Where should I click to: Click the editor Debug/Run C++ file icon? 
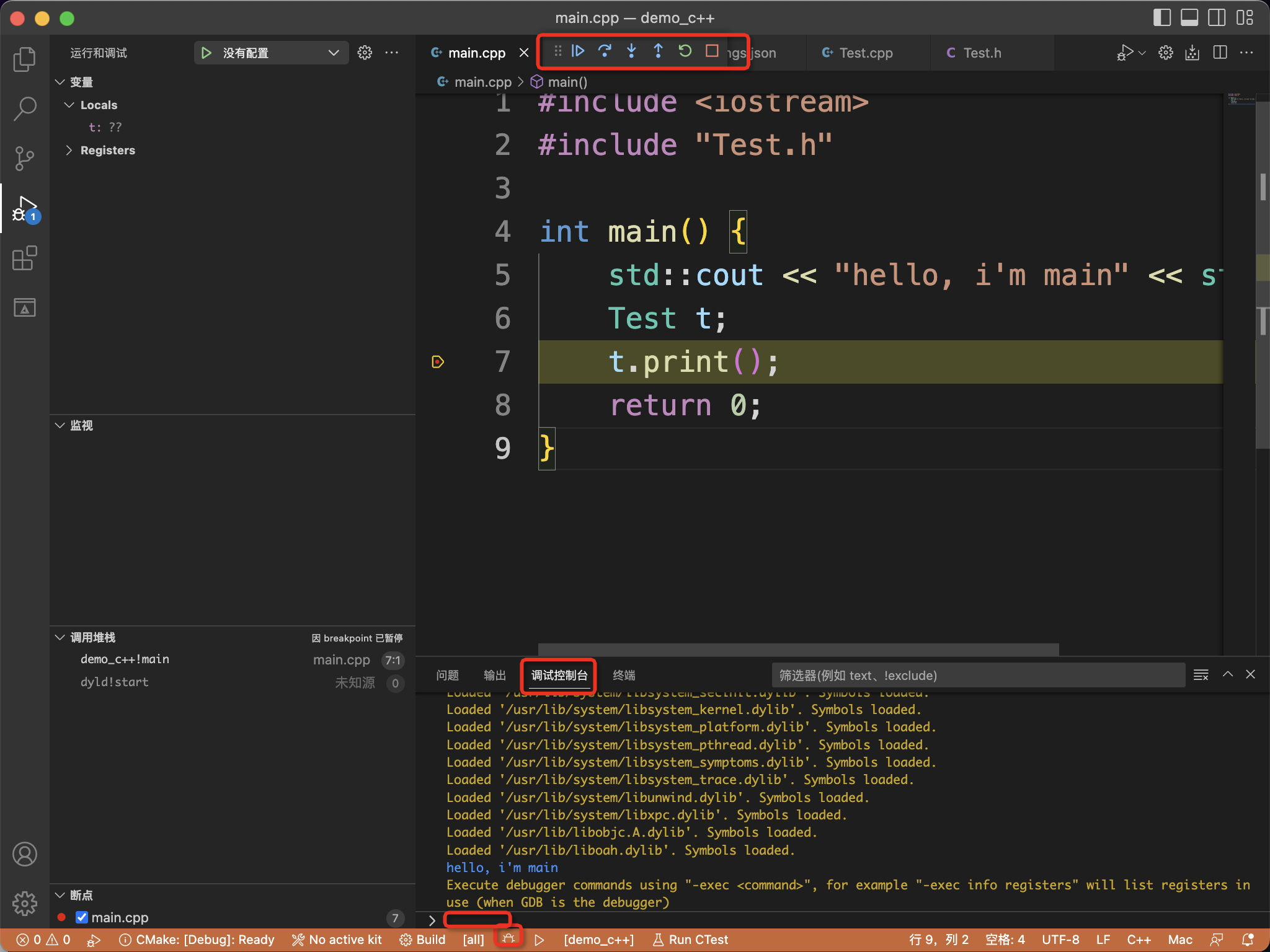point(1125,53)
